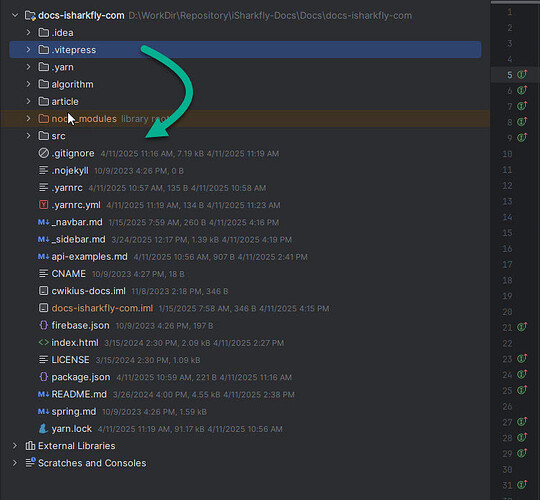Screen dimensions: 540x500
Task: Click the gutter override marker on line 21
Action: tap(522, 326)
